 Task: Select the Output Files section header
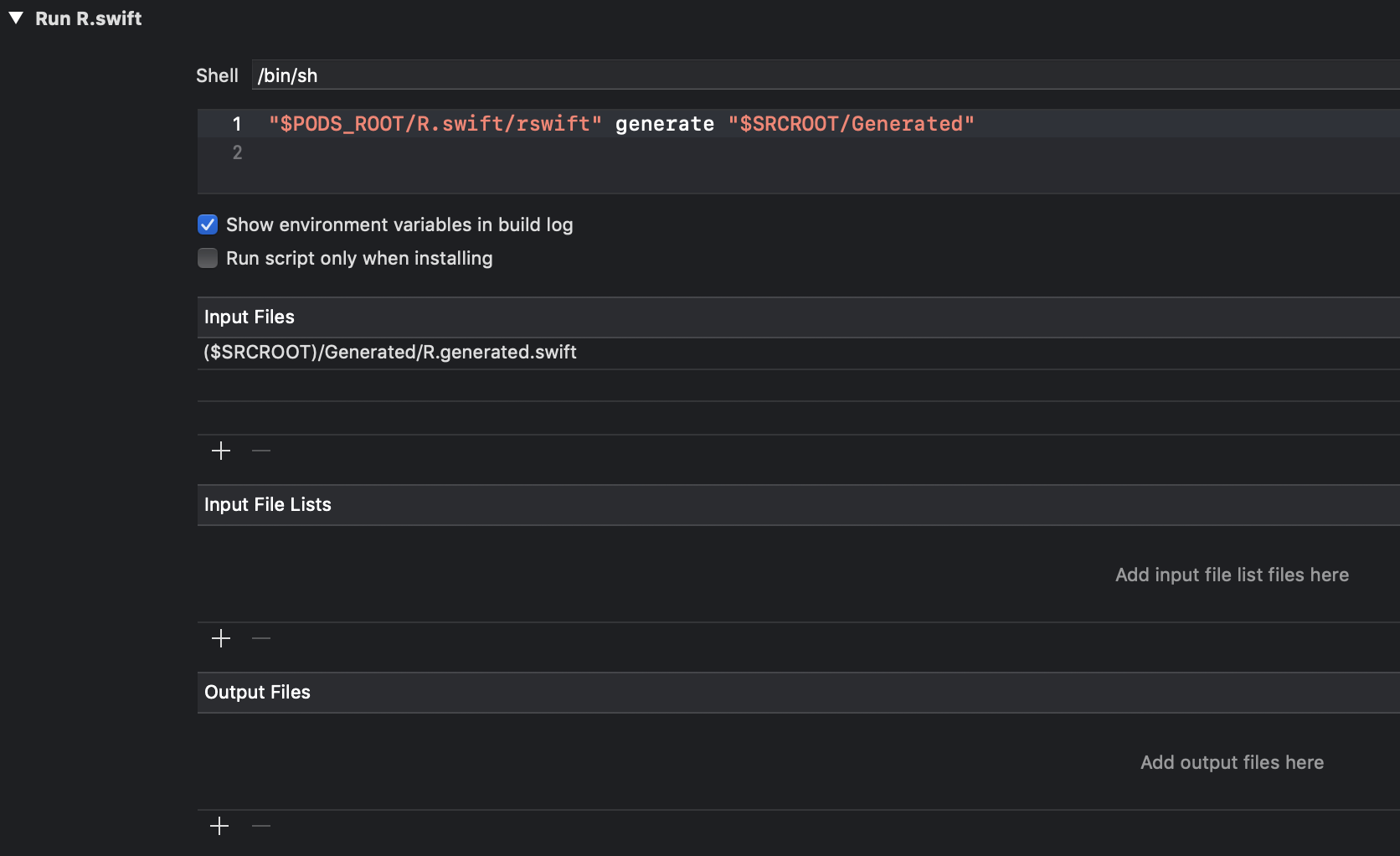coord(256,693)
